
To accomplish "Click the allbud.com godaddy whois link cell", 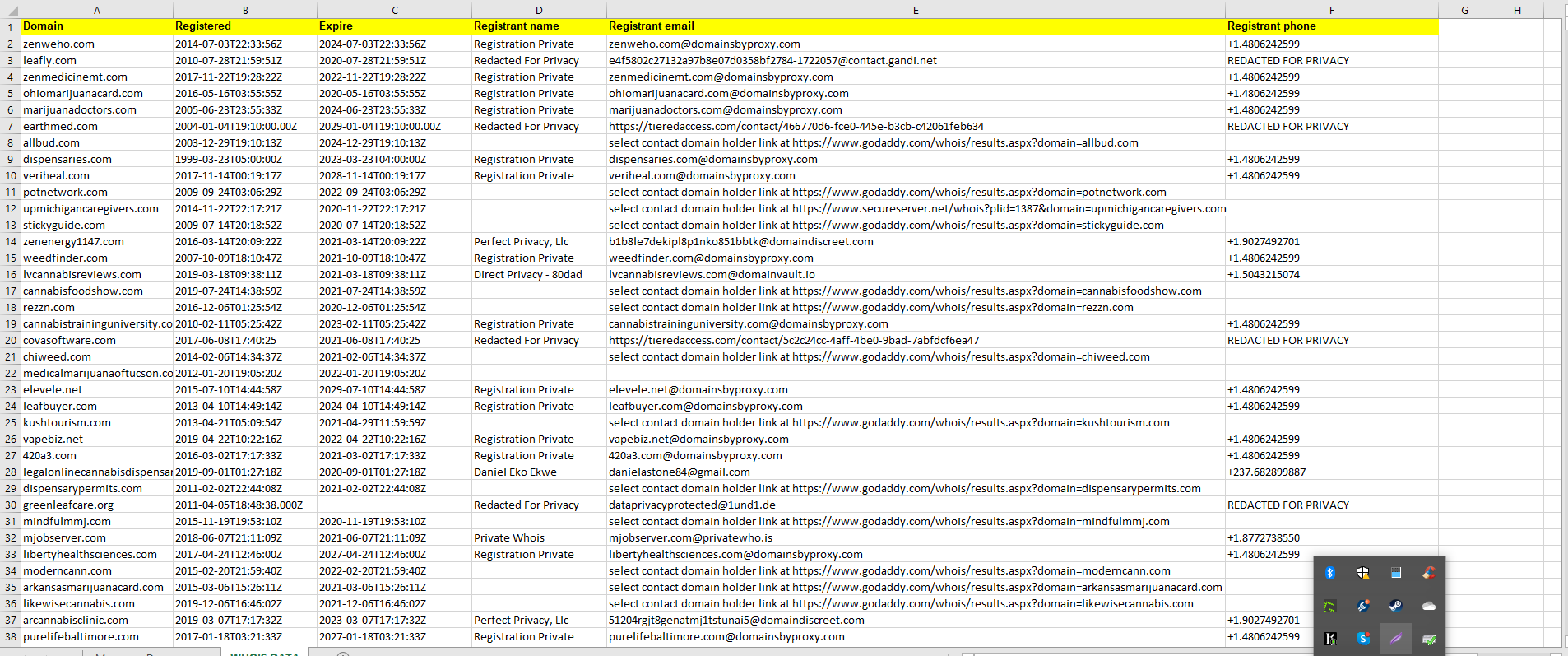I will click(916, 142).
